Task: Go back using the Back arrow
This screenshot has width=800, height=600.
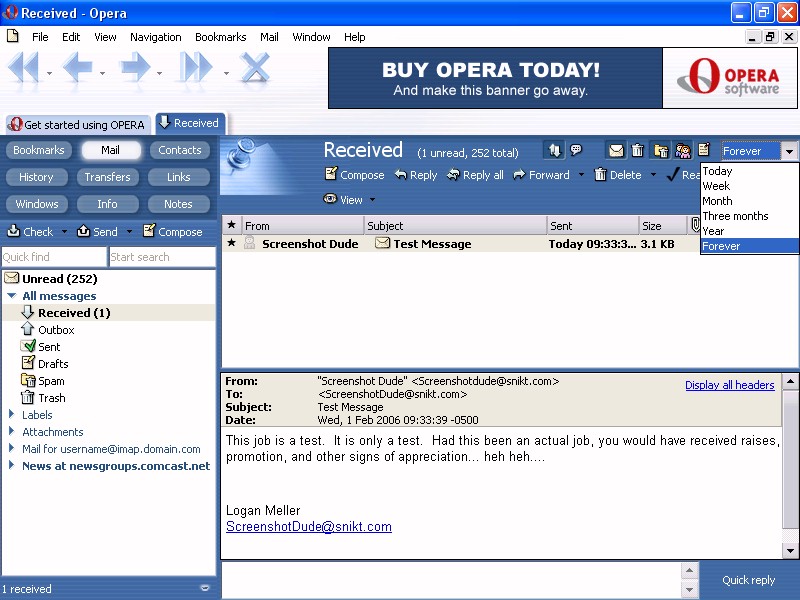Action: click(77, 66)
